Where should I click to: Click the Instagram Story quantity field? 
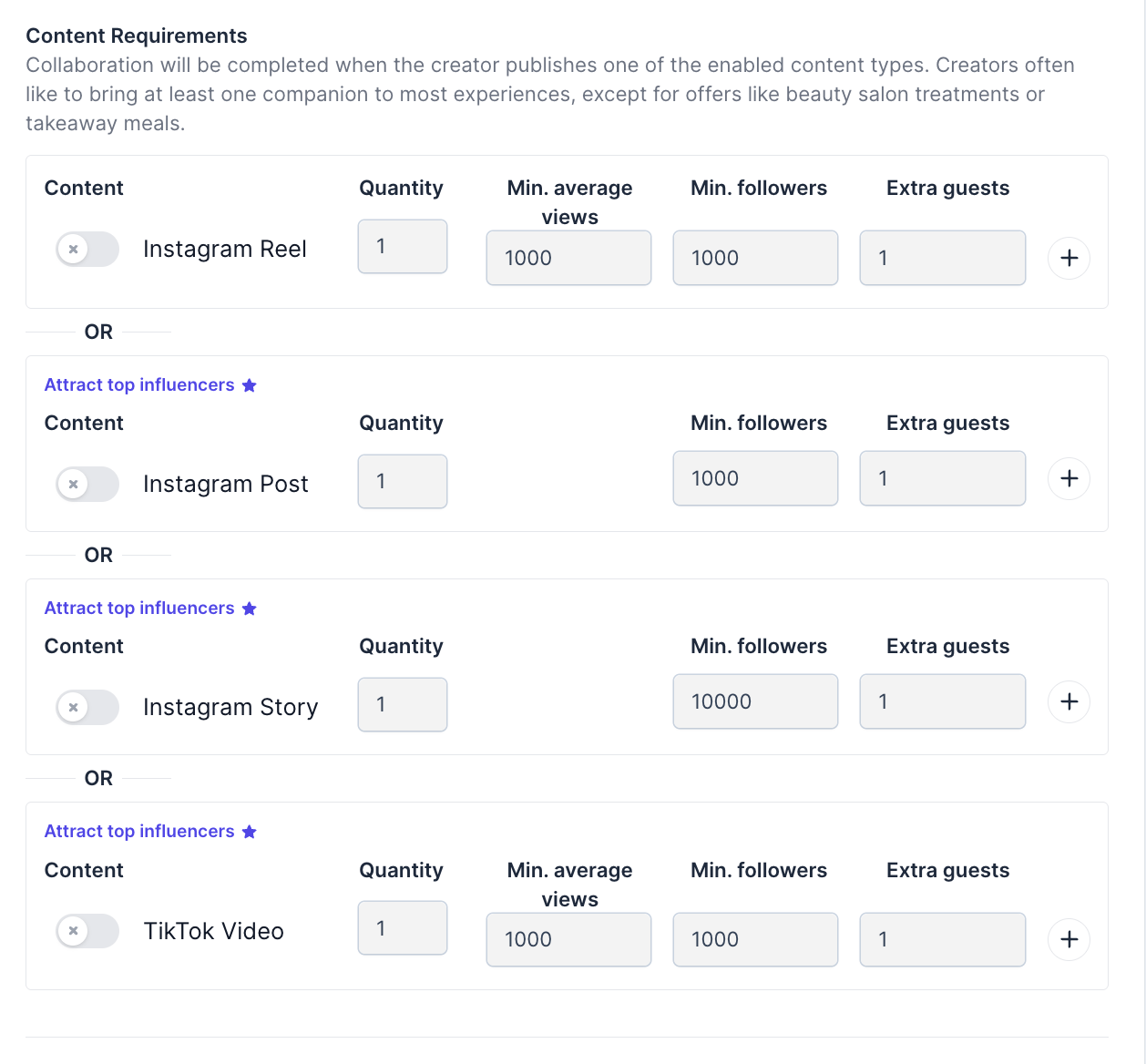point(403,704)
